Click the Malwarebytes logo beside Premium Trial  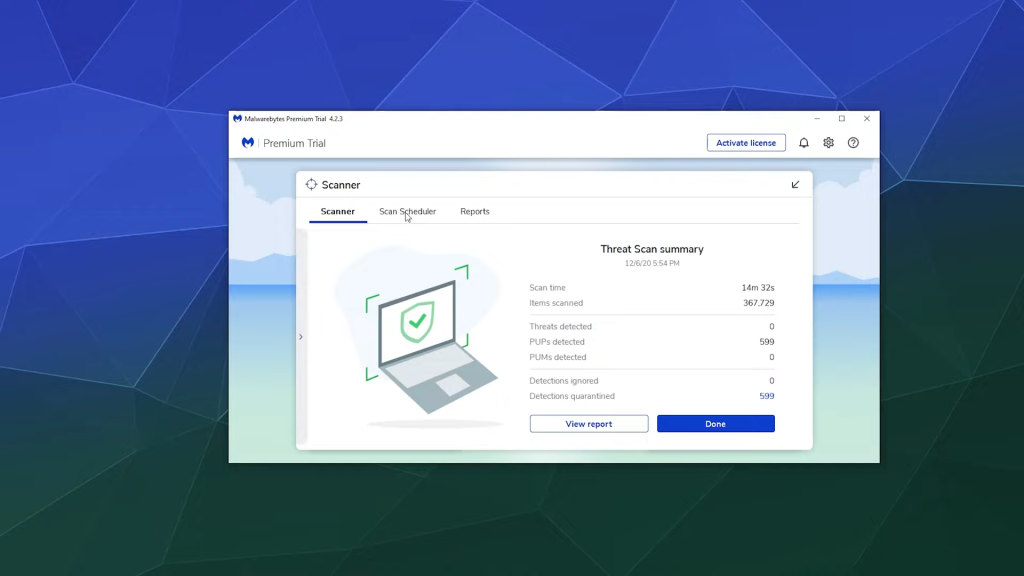coord(248,142)
